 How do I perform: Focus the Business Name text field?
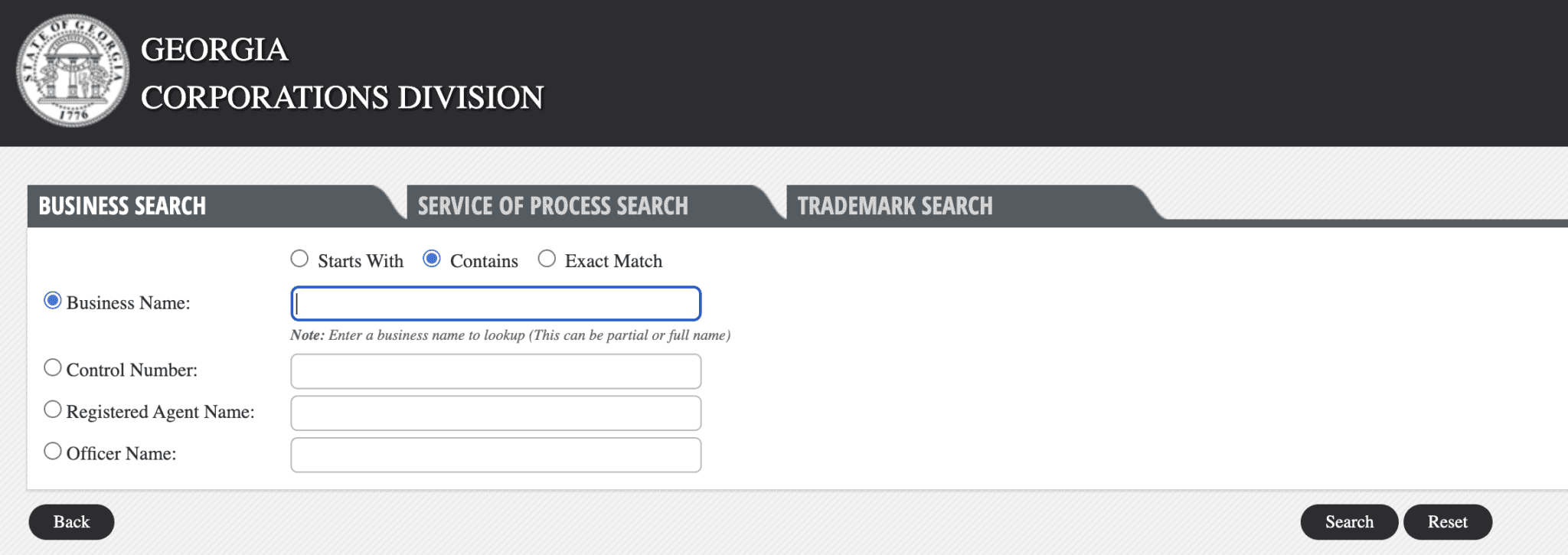[x=495, y=304]
